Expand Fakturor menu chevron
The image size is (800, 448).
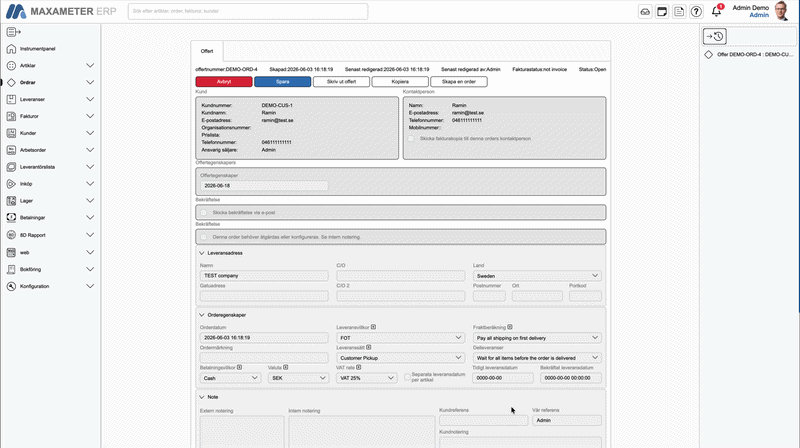click(90, 116)
